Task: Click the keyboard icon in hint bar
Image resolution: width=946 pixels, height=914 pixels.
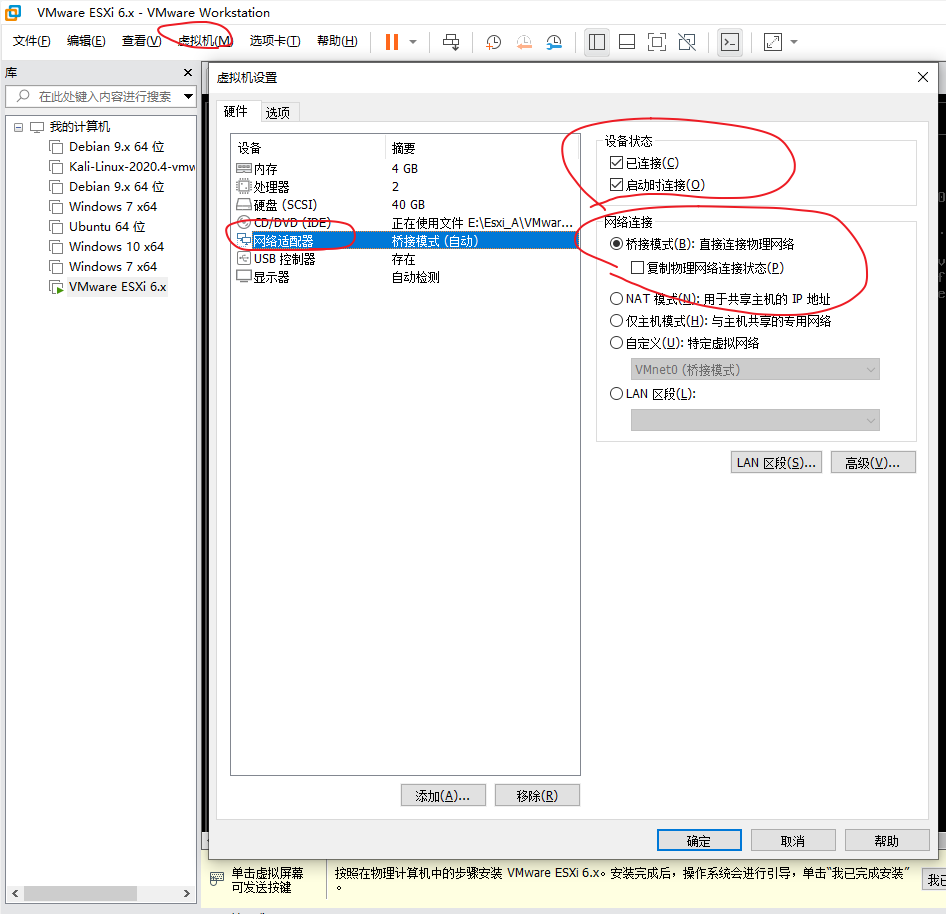Action: (217, 878)
